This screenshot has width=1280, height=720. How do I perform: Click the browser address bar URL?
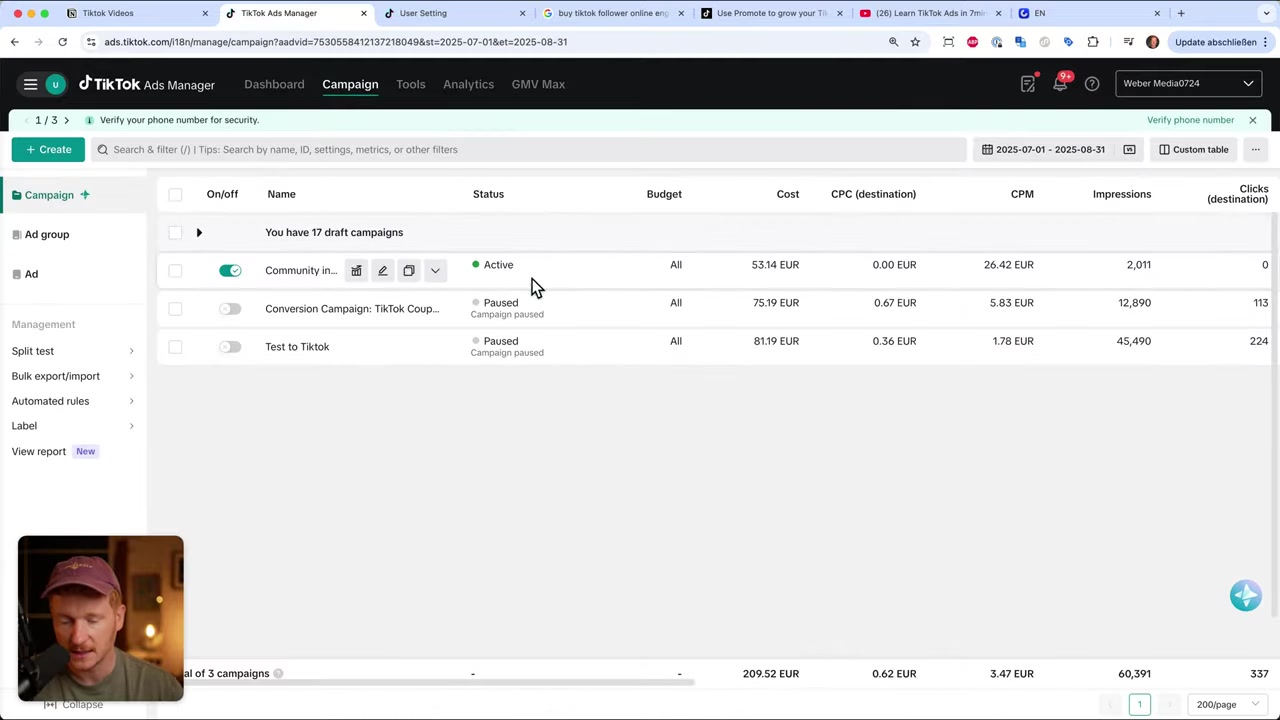[335, 42]
